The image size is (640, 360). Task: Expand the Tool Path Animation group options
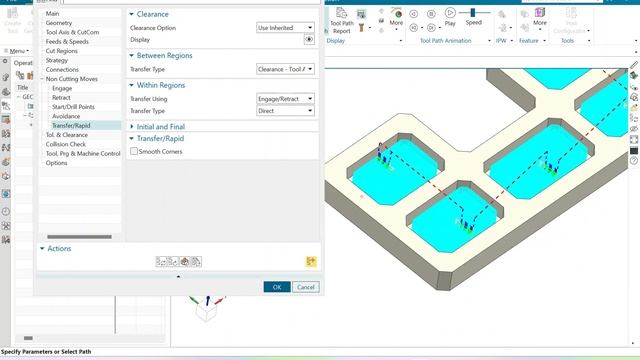click(x=489, y=41)
